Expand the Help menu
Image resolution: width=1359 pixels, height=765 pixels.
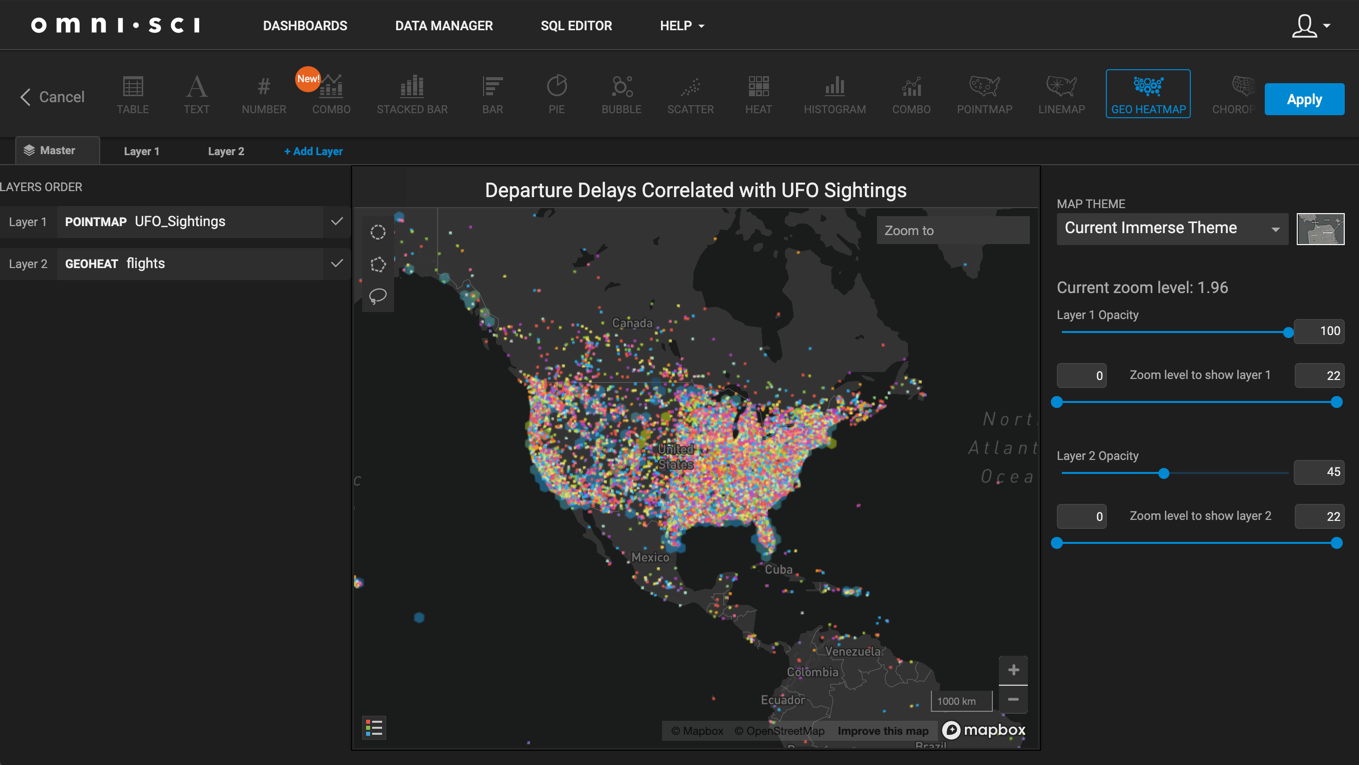click(x=682, y=26)
